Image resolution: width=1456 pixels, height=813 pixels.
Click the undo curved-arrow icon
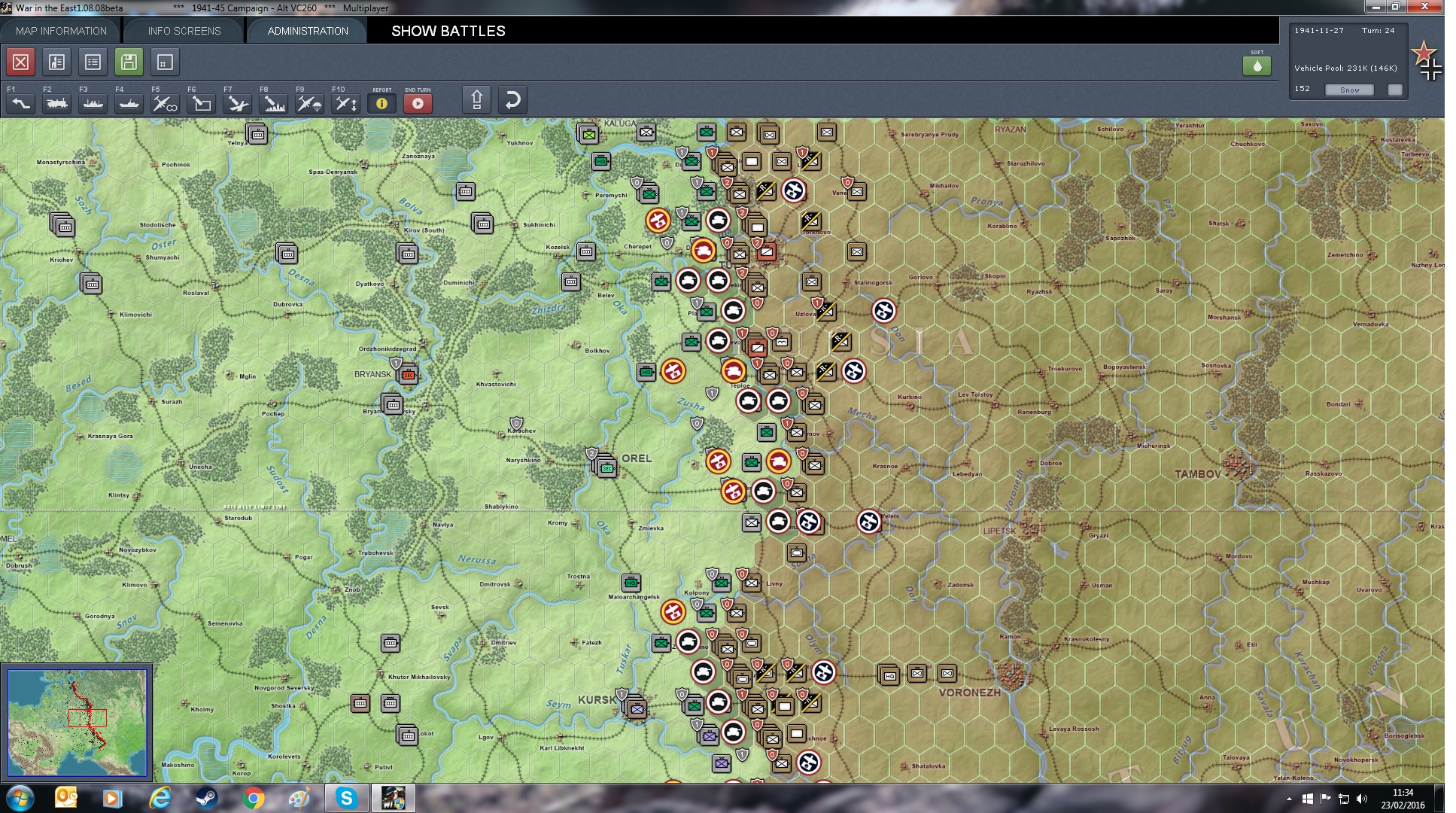[512, 100]
